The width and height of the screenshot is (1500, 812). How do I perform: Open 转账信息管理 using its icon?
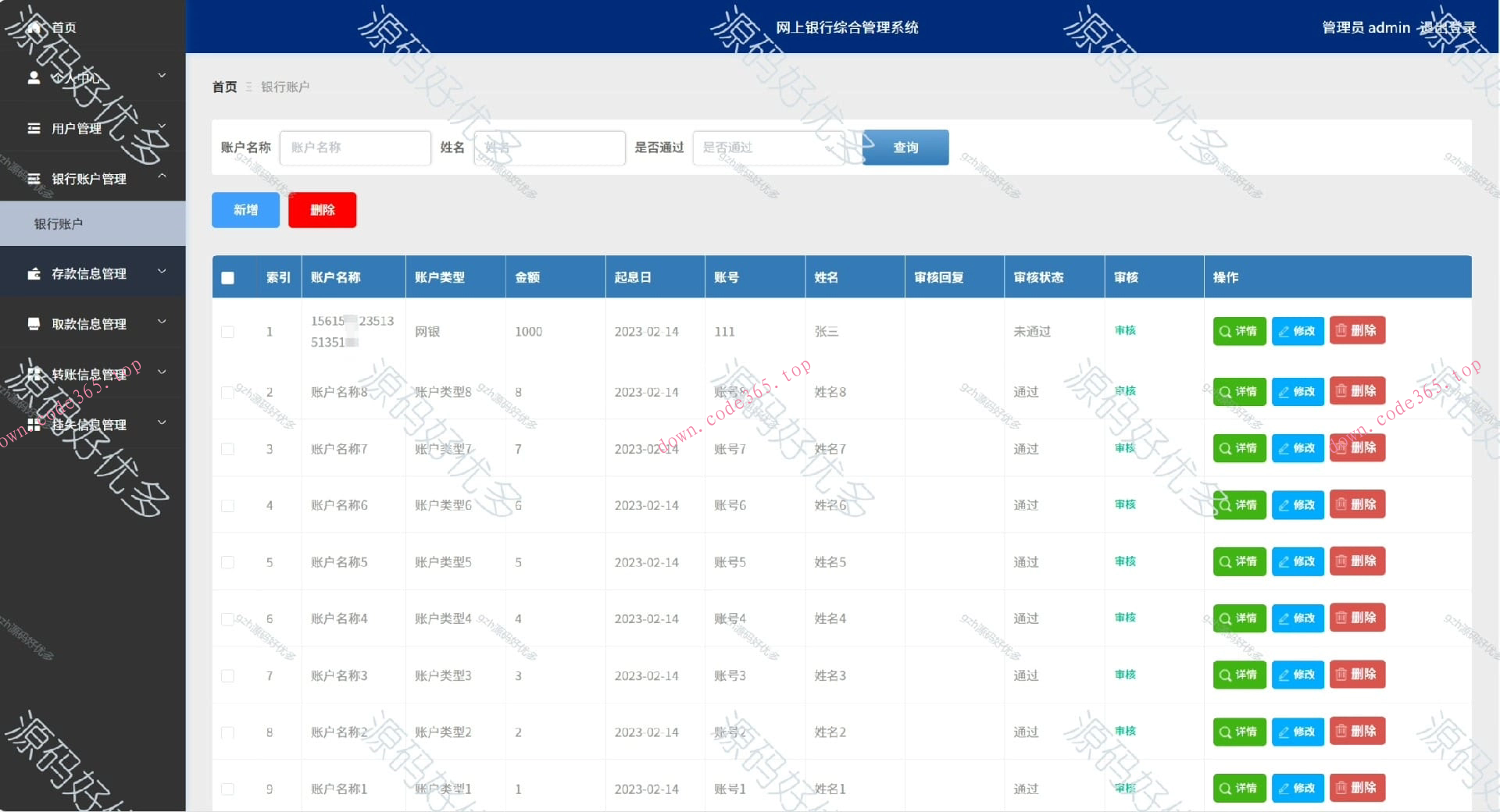click(x=34, y=373)
